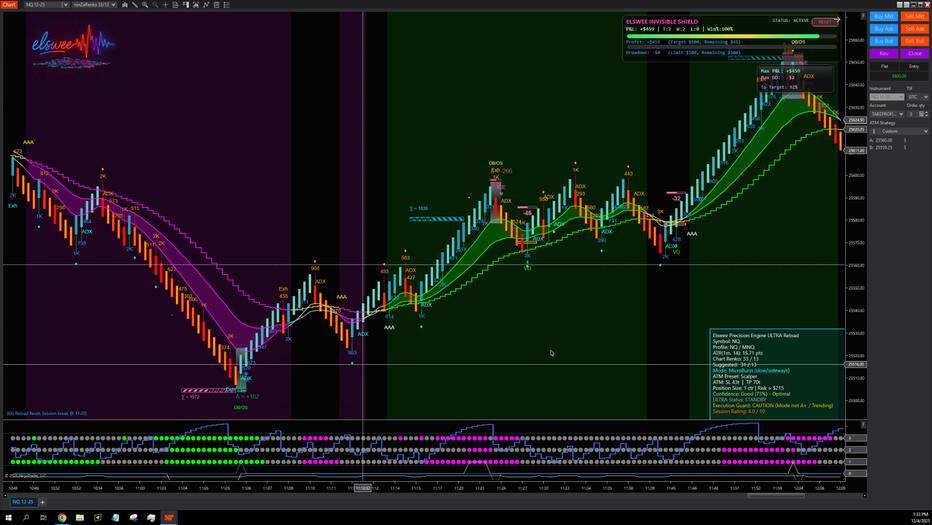
Task: Click the Buy Mkt button
Action: 883,17
